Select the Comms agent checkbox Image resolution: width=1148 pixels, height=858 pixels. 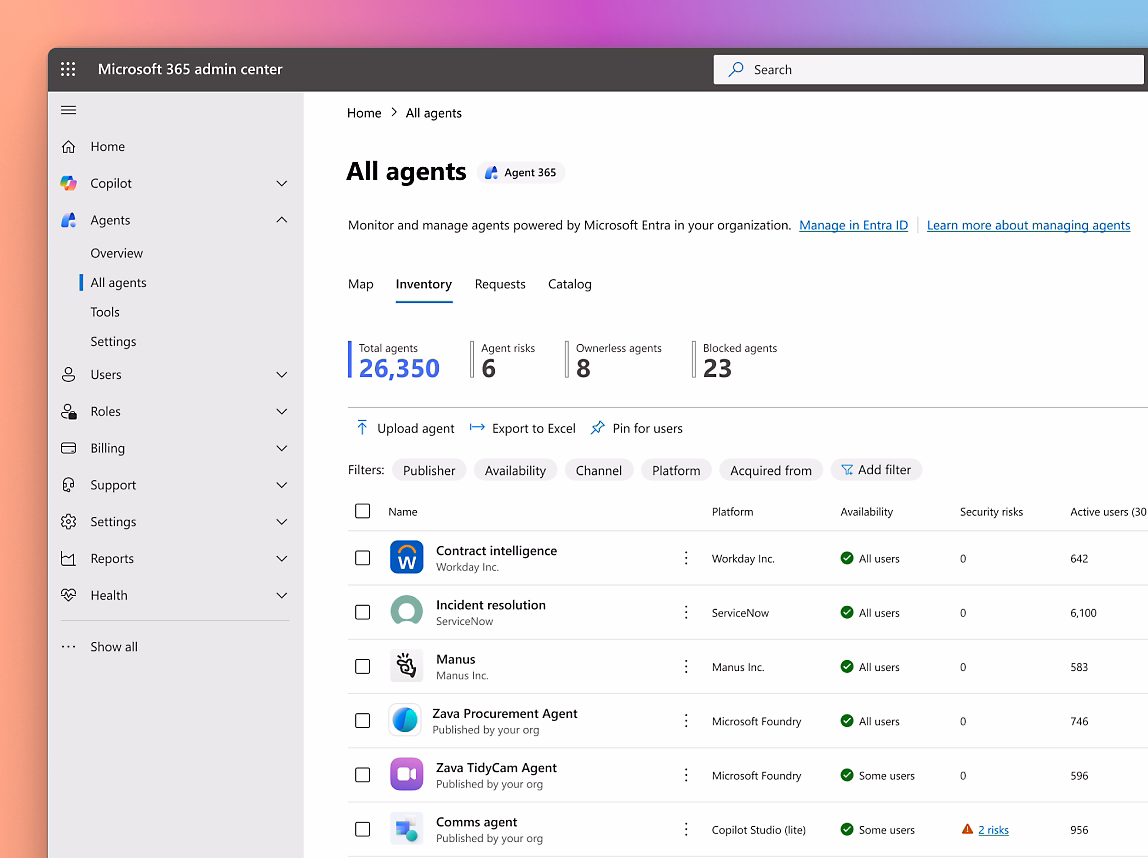(363, 829)
